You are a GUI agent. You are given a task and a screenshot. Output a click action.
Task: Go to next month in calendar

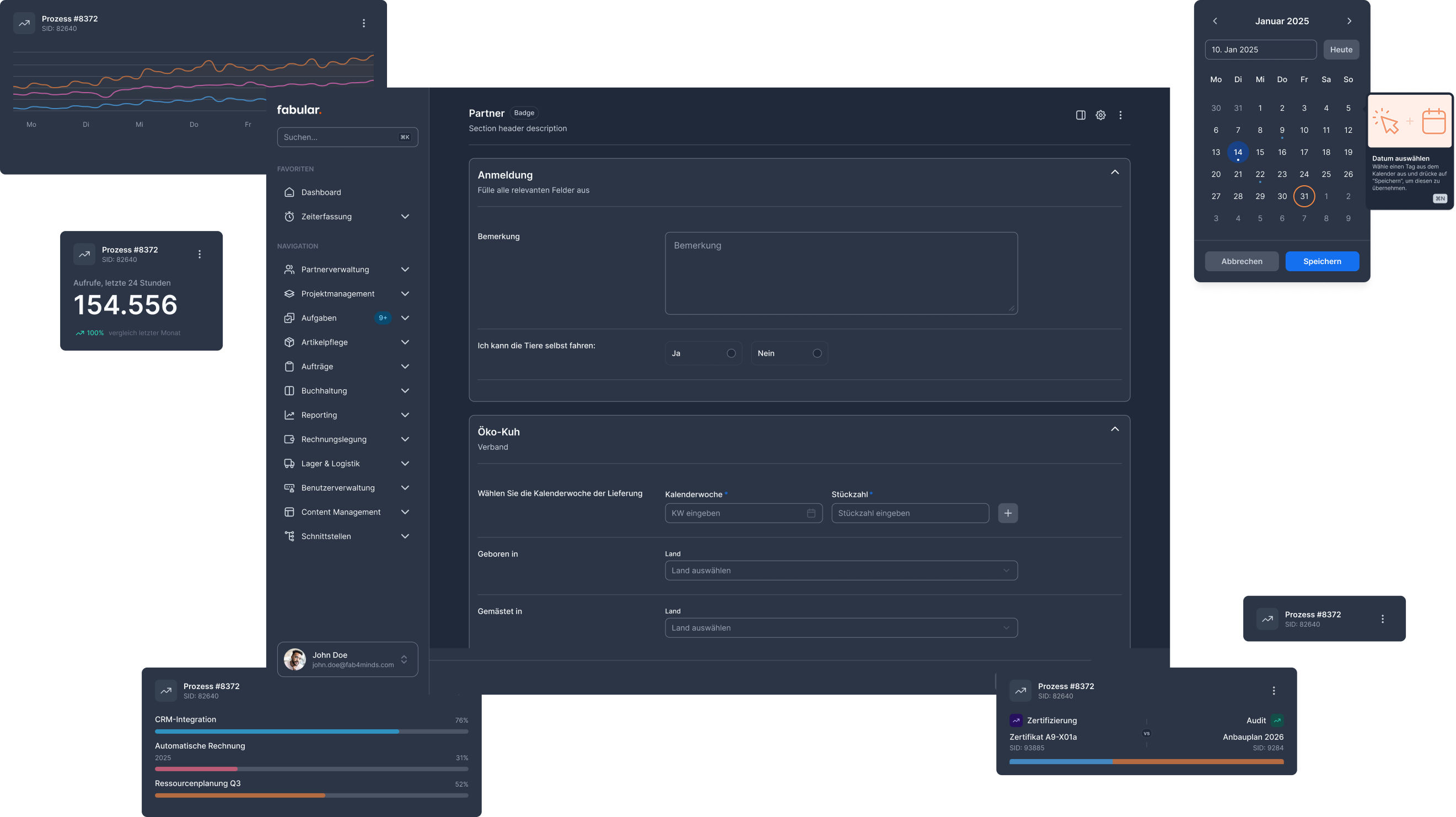pyautogui.click(x=1348, y=21)
